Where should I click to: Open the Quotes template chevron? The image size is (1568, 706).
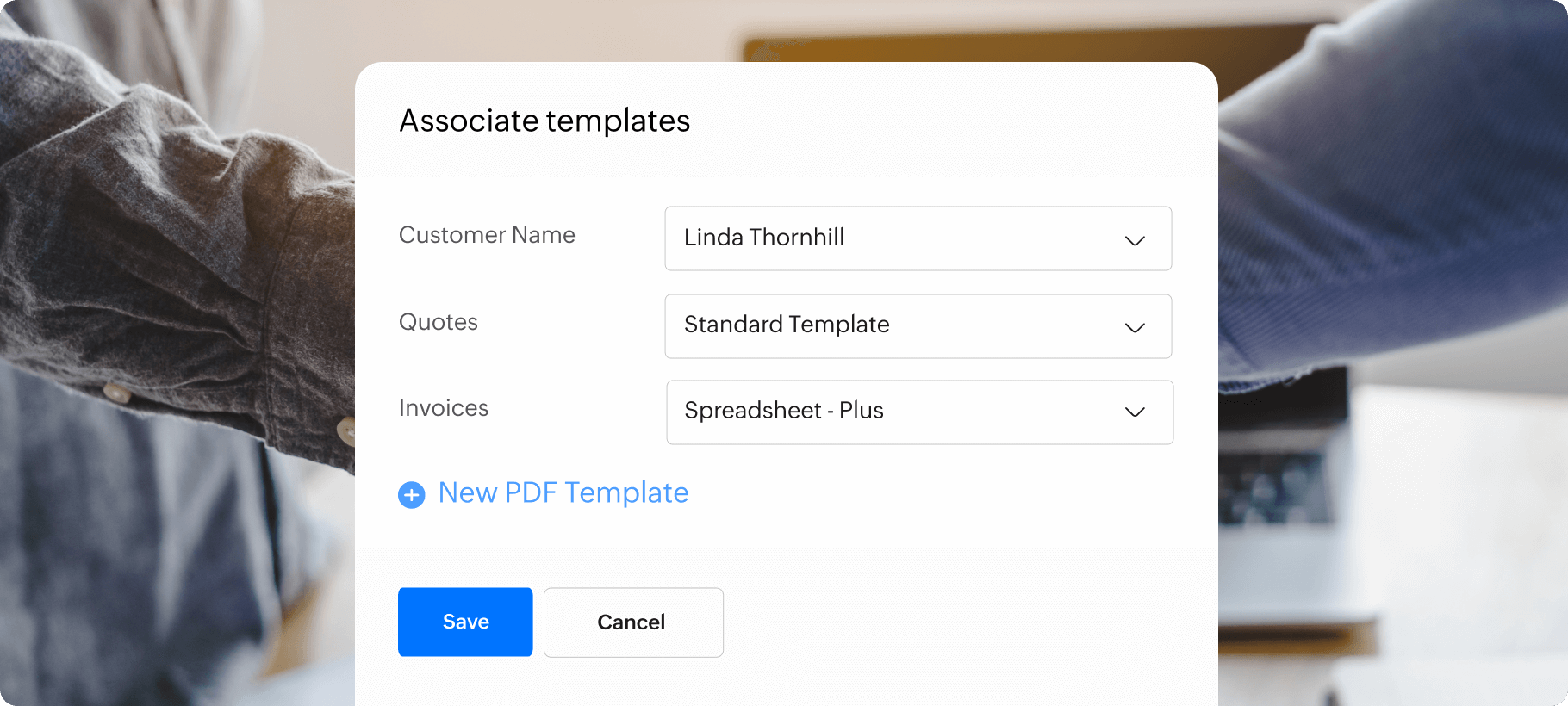point(1135,327)
